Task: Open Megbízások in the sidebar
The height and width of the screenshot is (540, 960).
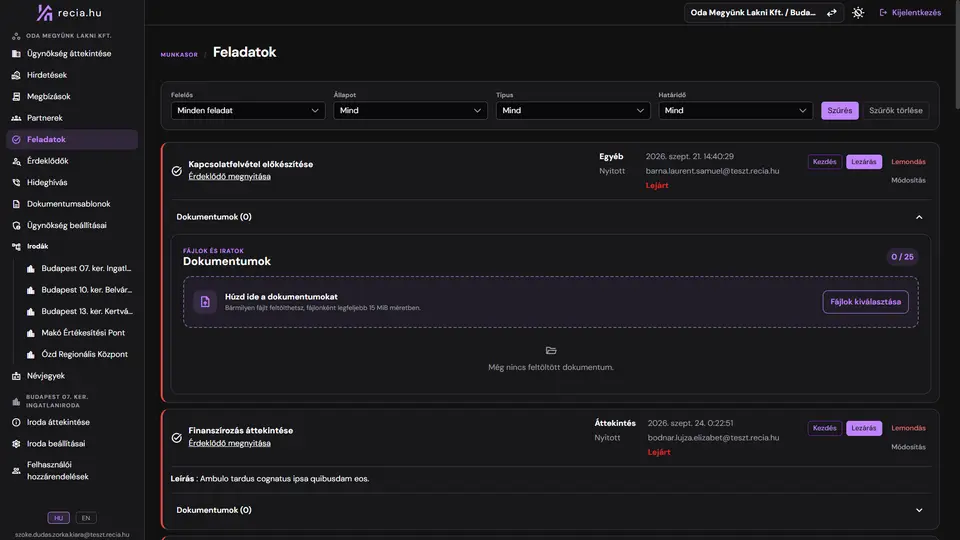Action: click(72, 97)
